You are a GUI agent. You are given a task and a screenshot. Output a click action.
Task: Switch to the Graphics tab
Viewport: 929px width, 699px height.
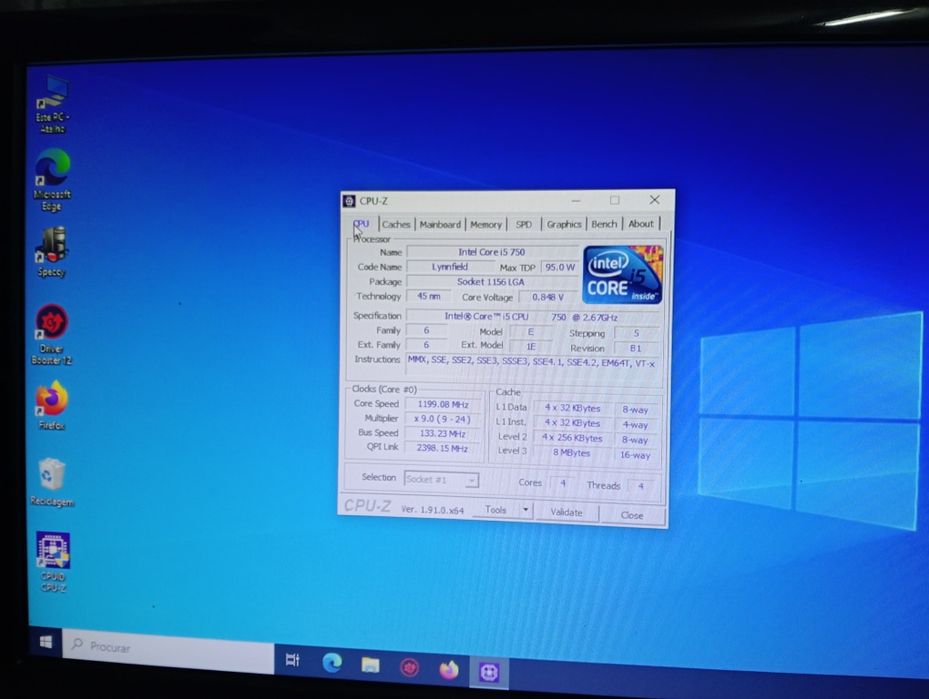[x=564, y=224]
